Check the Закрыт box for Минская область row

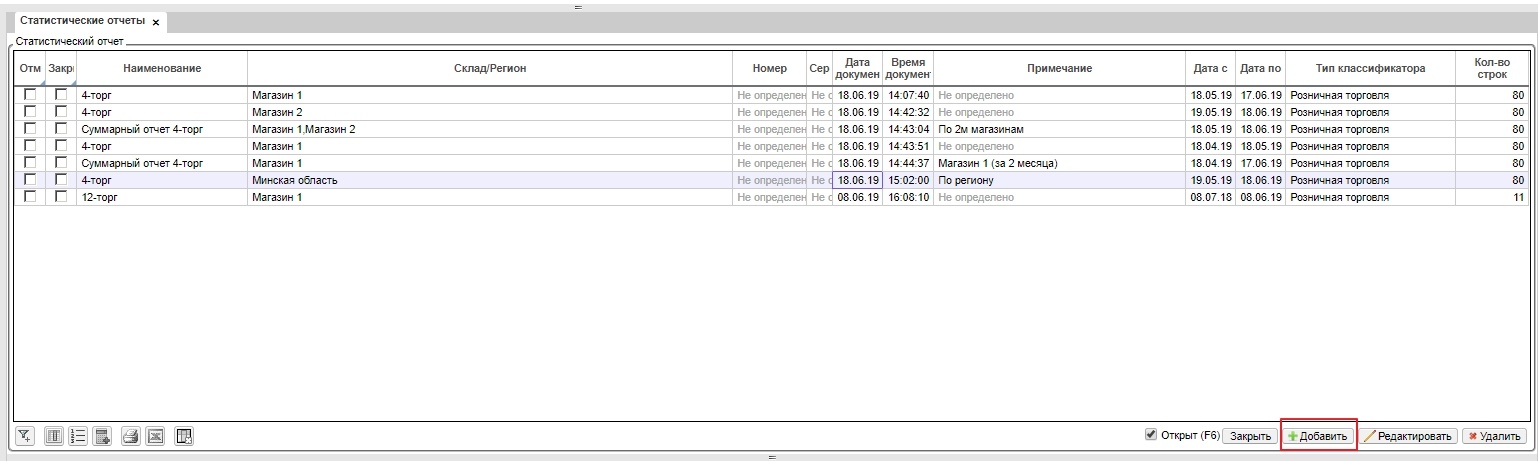61,180
